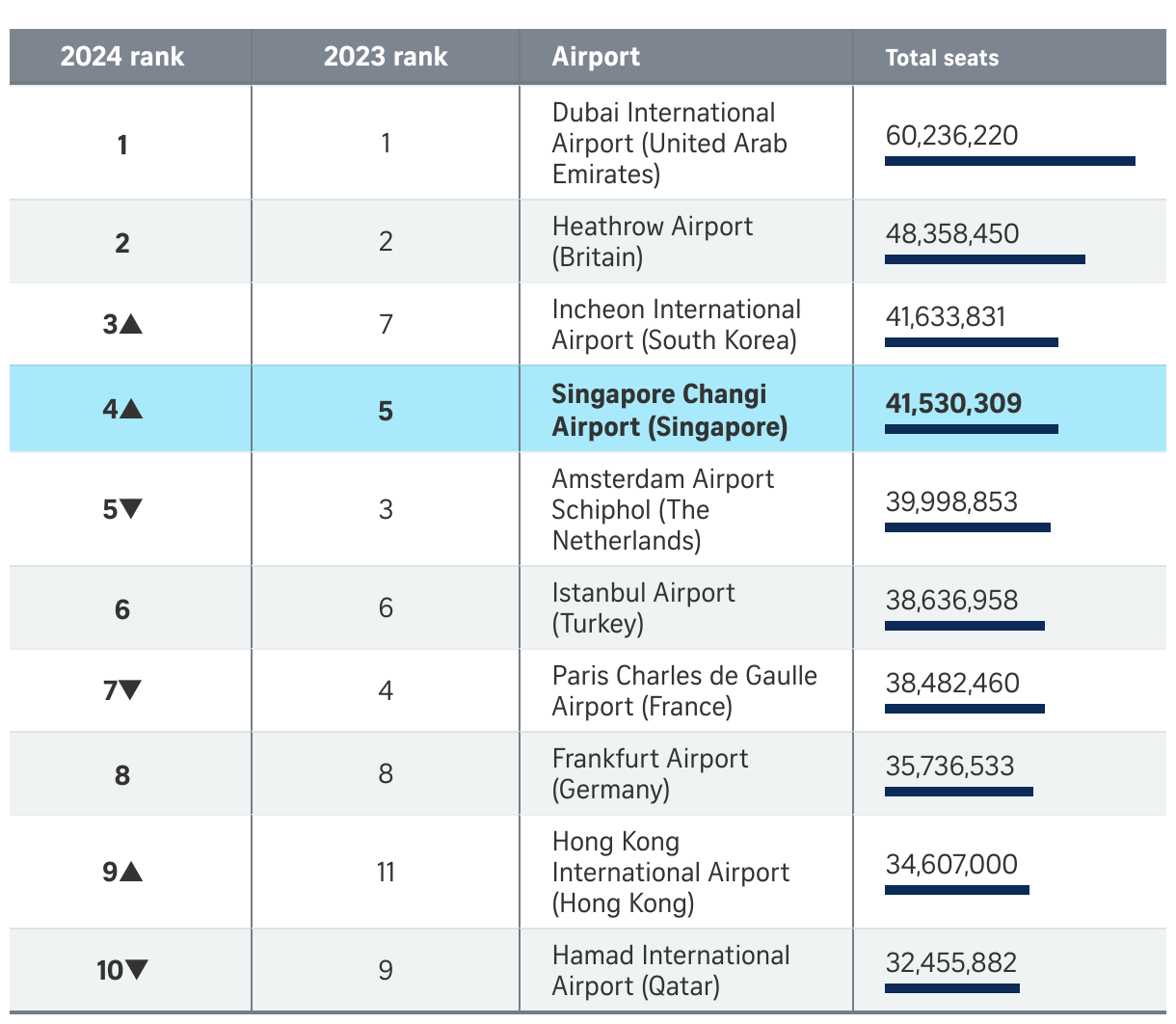Click the "2024 rank" column header
The width and height of the screenshot is (1176, 1024).
pyautogui.click(x=122, y=57)
